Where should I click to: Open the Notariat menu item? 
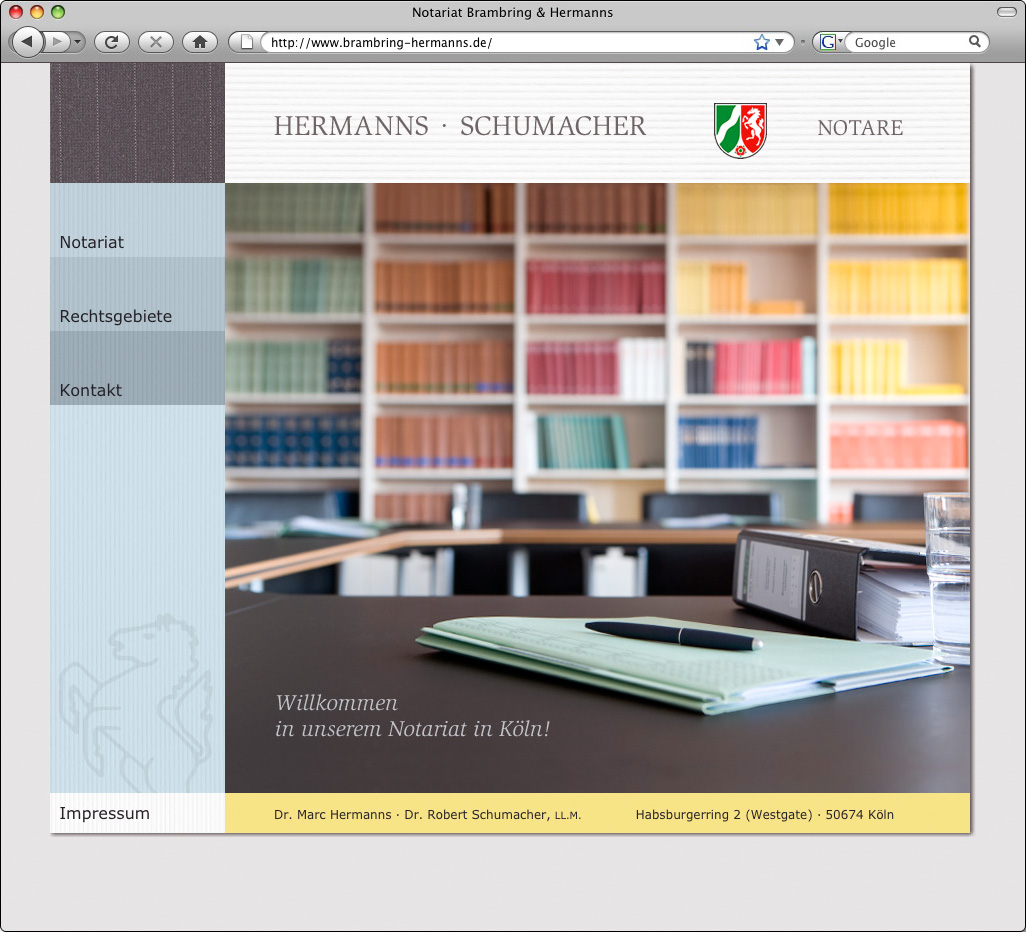92,242
